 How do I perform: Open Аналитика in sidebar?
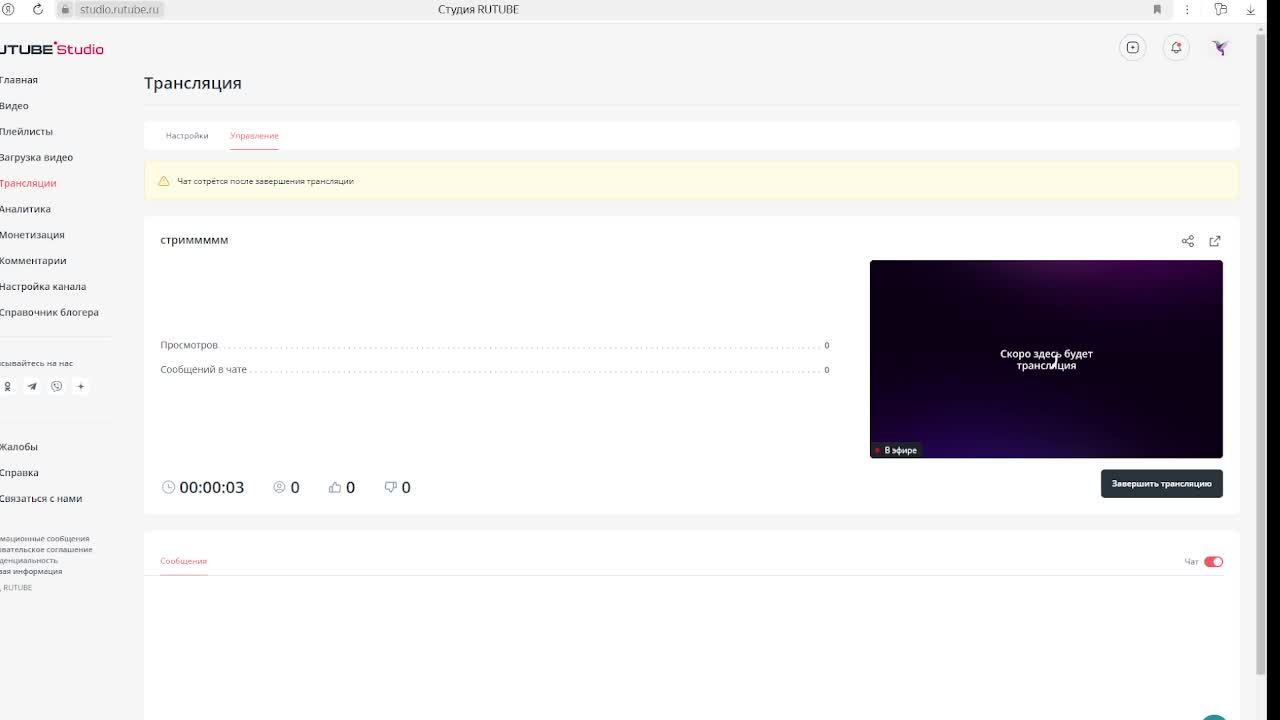point(25,210)
